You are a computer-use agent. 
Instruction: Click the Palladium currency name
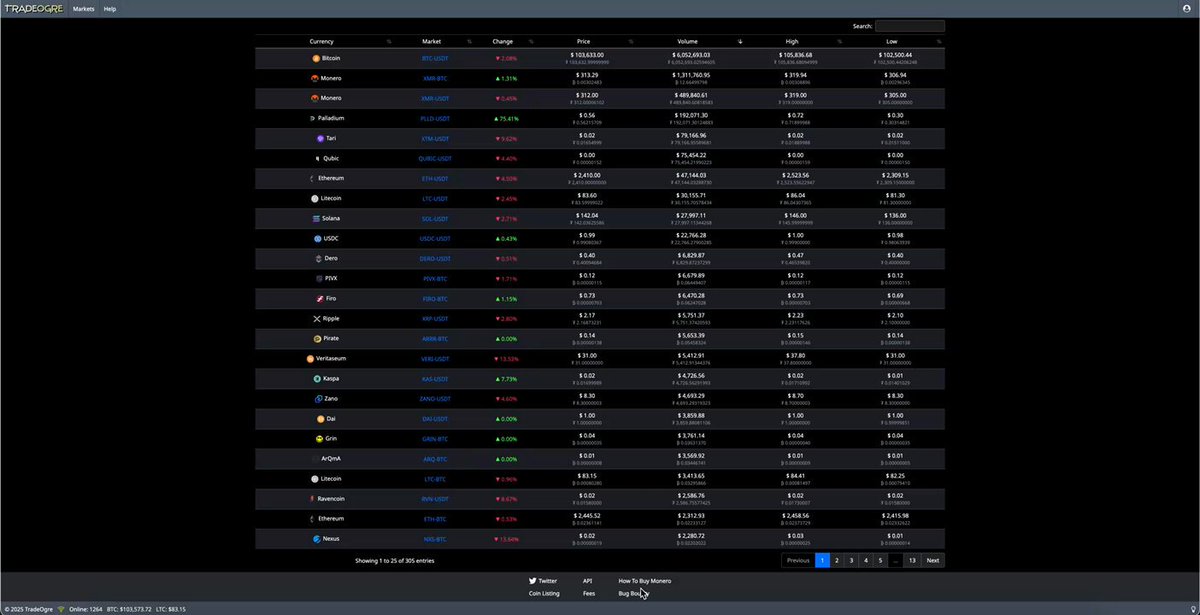click(331, 118)
